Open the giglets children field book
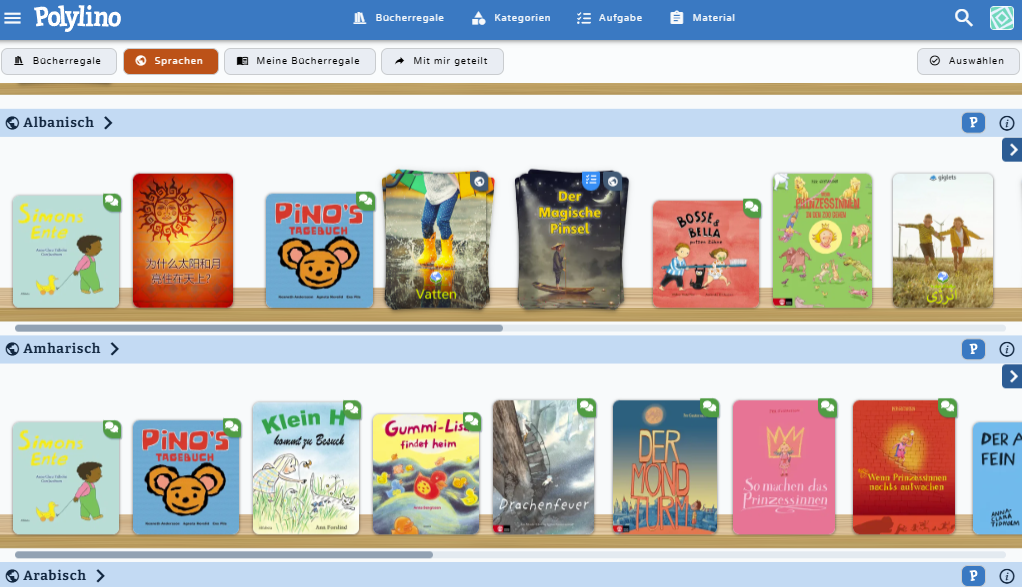Image resolution: width=1022 pixels, height=587 pixels. click(x=942, y=240)
